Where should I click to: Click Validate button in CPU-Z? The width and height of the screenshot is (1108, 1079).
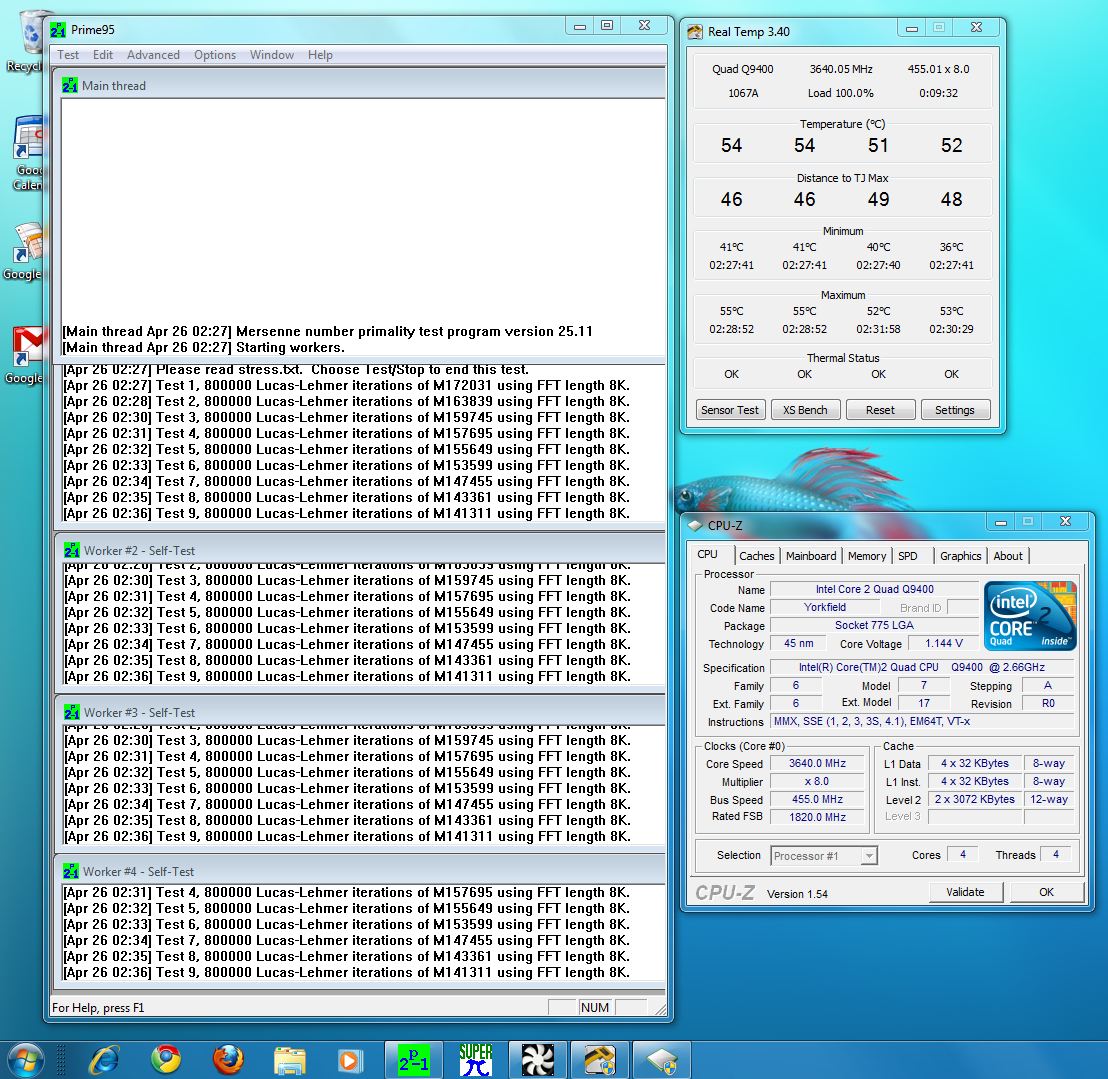coord(965,892)
